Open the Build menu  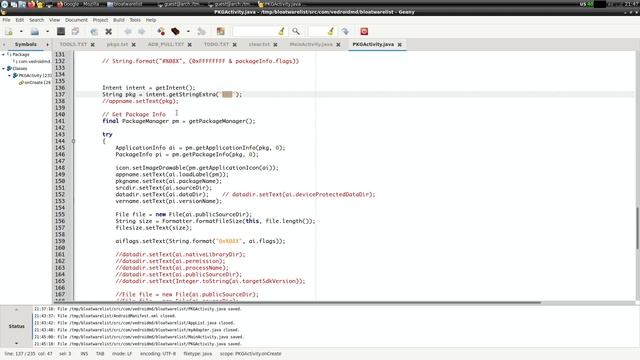119,20
